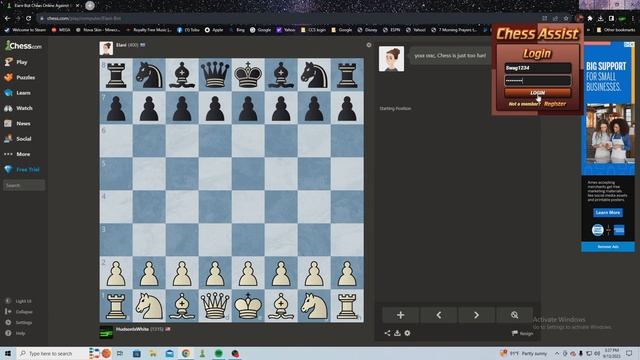This screenshot has width=640, height=360.
Task: Open browser downloads
Action: (x=600, y=18)
